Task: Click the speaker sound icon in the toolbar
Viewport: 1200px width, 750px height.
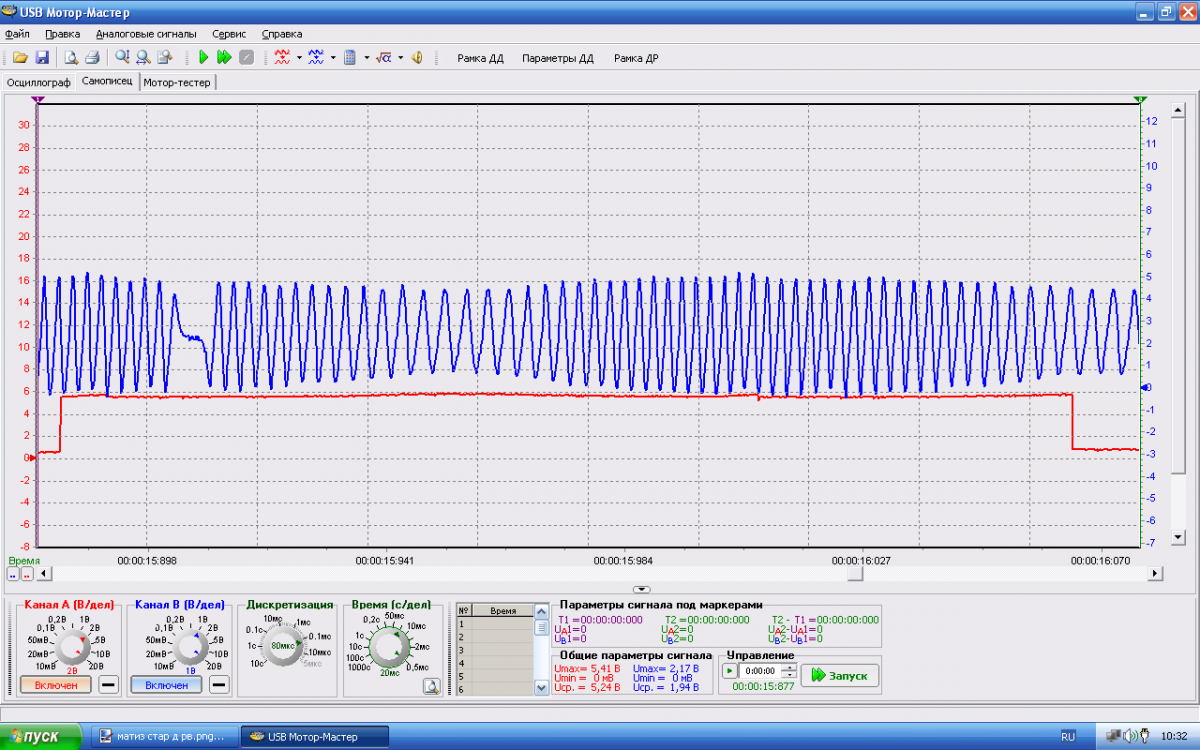Action: (x=417, y=58)
